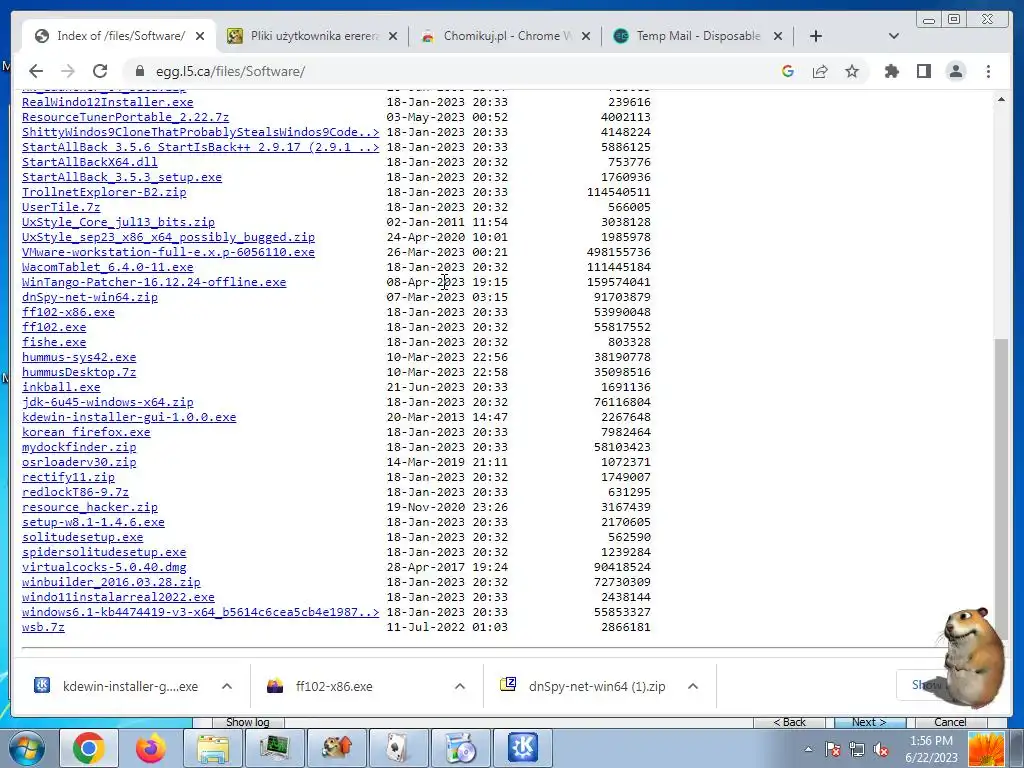Download resource_hacker.zip
The image size is (1024, 768).
click(x=89, y=507)
